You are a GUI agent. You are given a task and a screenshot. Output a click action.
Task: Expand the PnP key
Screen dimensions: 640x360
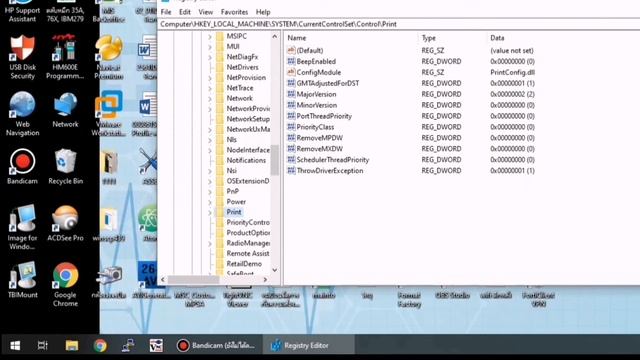[210, 191]
